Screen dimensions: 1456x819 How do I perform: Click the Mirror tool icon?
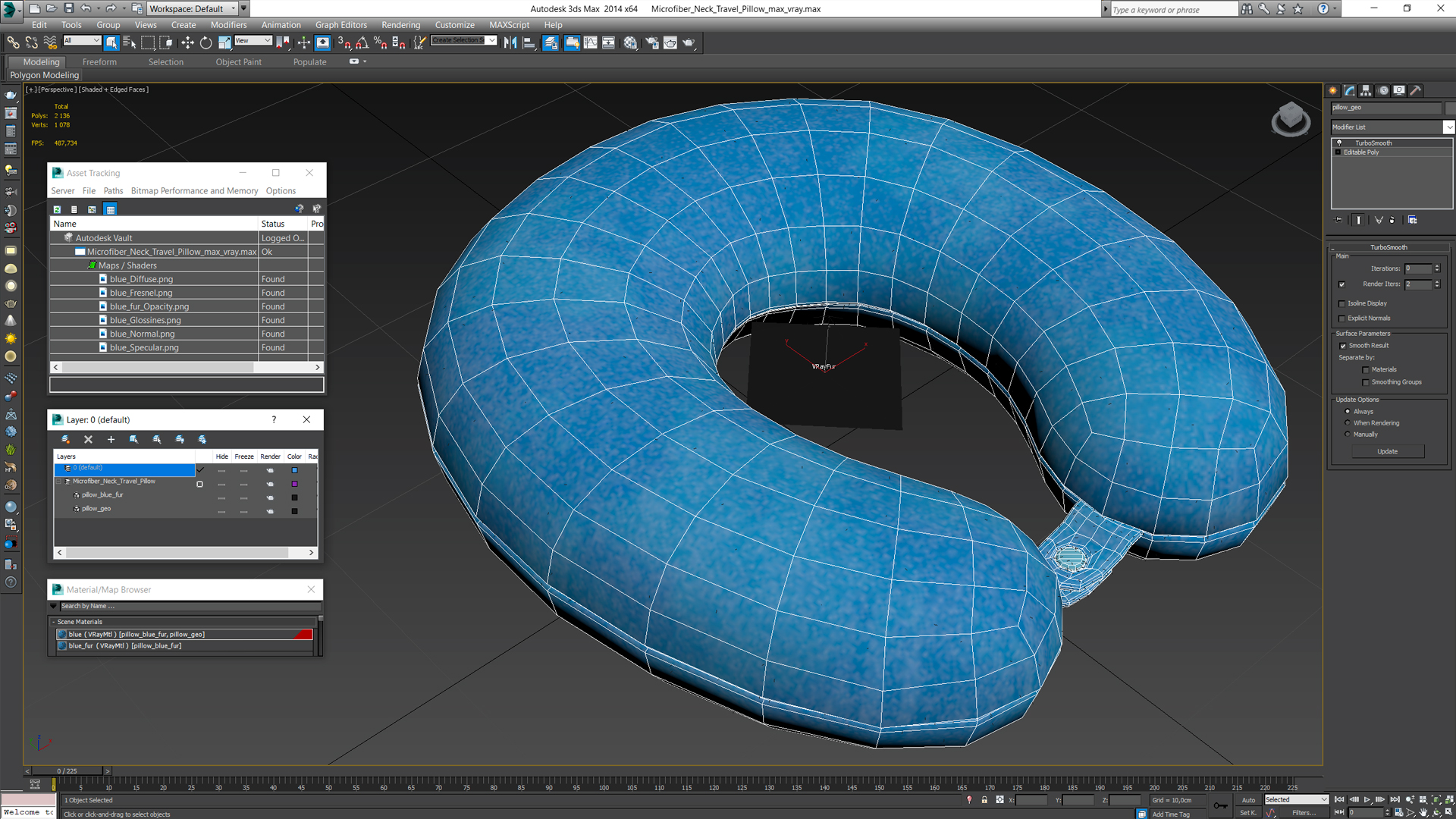point(510,43)
